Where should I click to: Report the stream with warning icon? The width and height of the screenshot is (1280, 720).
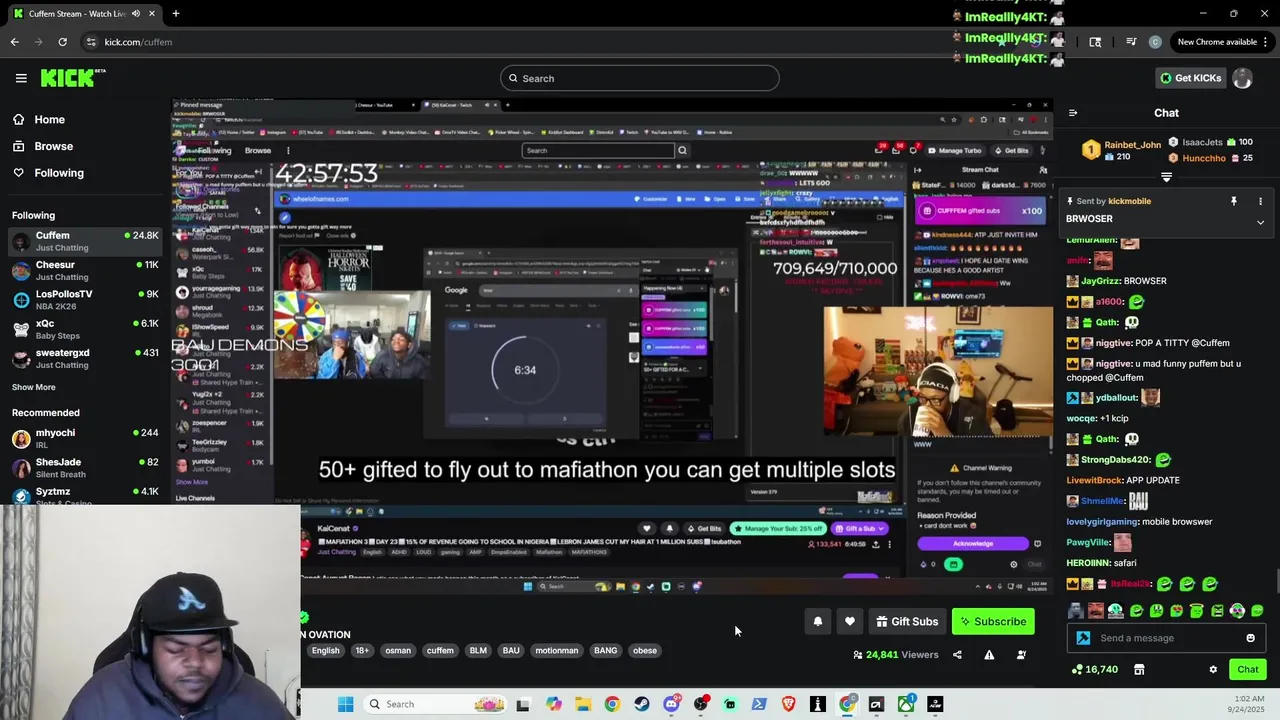click(989, 655)
